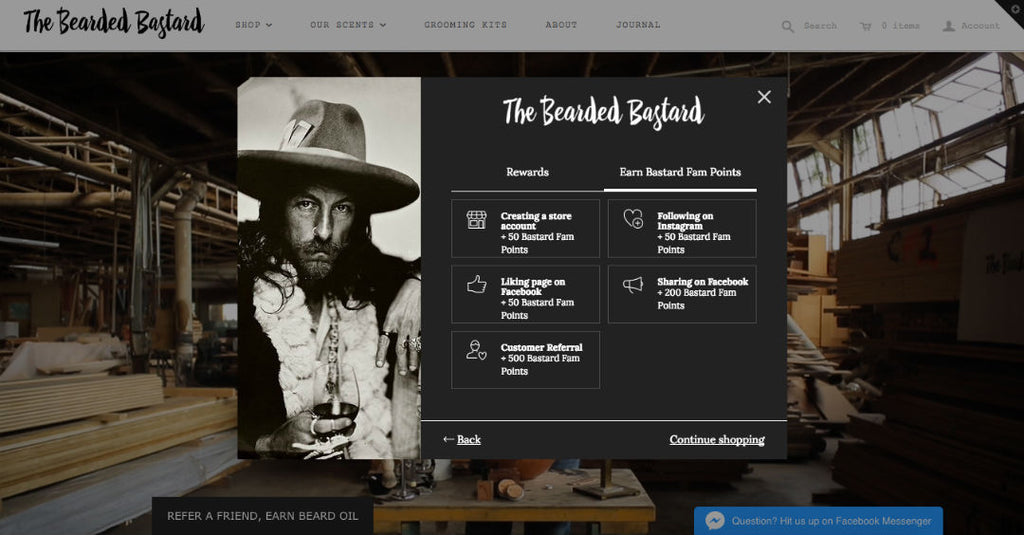
Task: Click the Account person icon
Action: click(948, 25)
